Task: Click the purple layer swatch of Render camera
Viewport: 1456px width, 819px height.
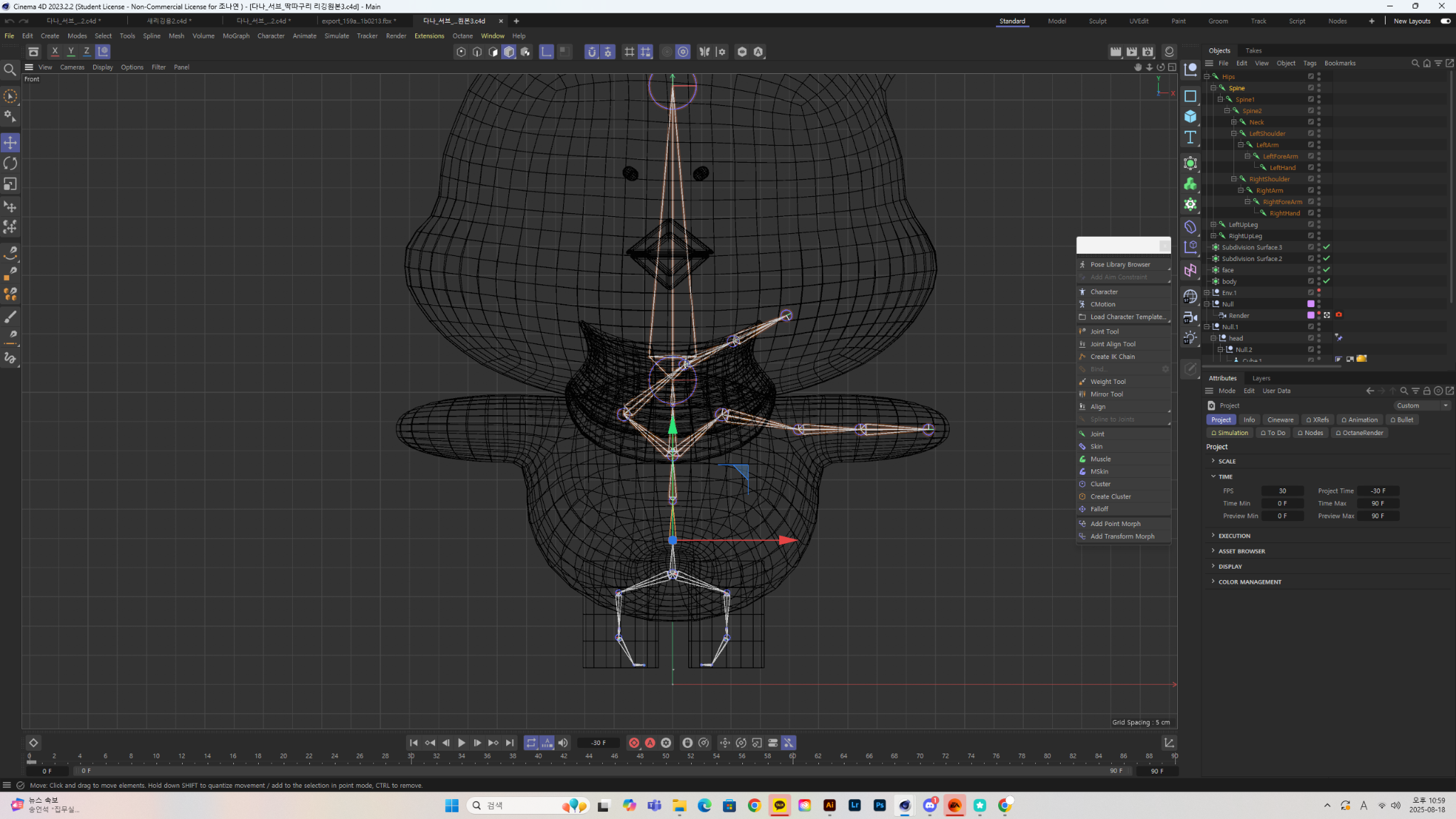Action: (x=1311, y=316)
